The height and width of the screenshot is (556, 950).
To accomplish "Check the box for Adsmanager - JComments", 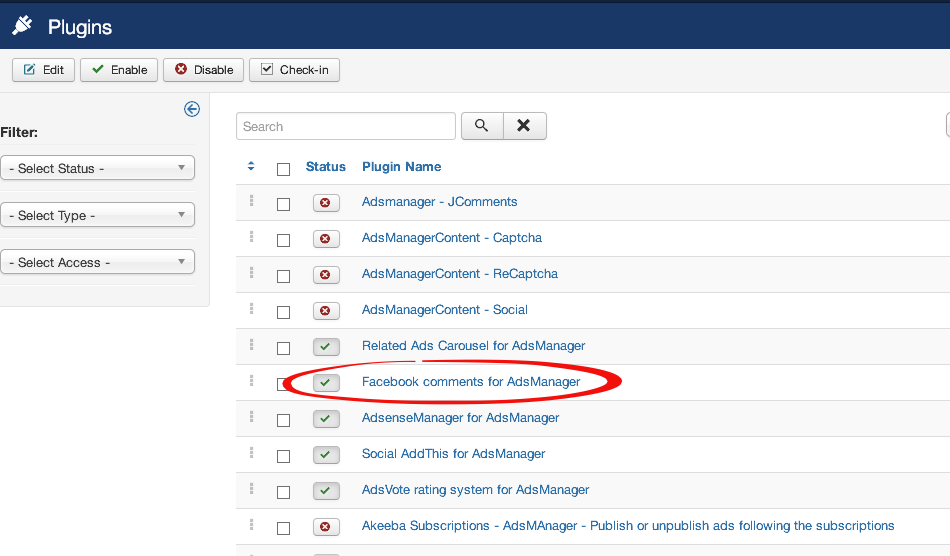I will (x=284, y=204).
